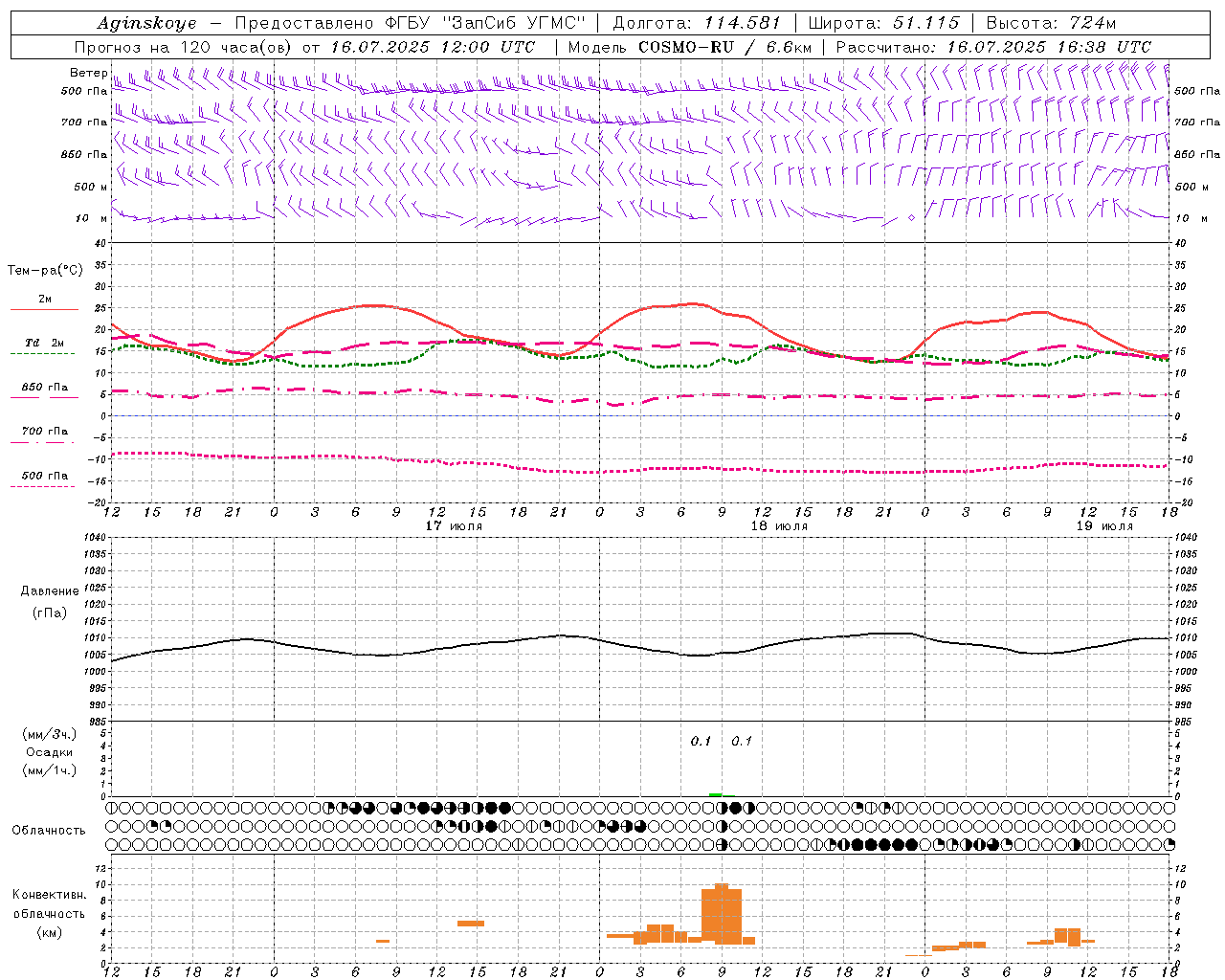The height and width of the screenshot is (980, 1225).
Task: Click the tallest orange convective cloud bar
Action: tap(722, 914)
